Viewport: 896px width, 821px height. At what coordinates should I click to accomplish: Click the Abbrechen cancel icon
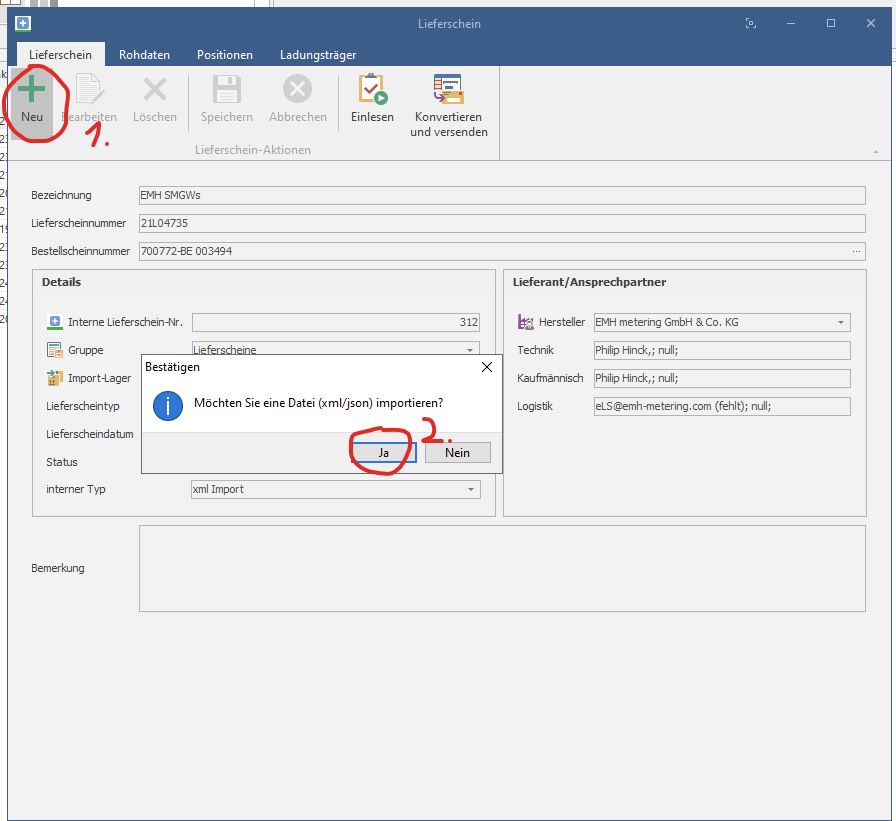[297, 91]
